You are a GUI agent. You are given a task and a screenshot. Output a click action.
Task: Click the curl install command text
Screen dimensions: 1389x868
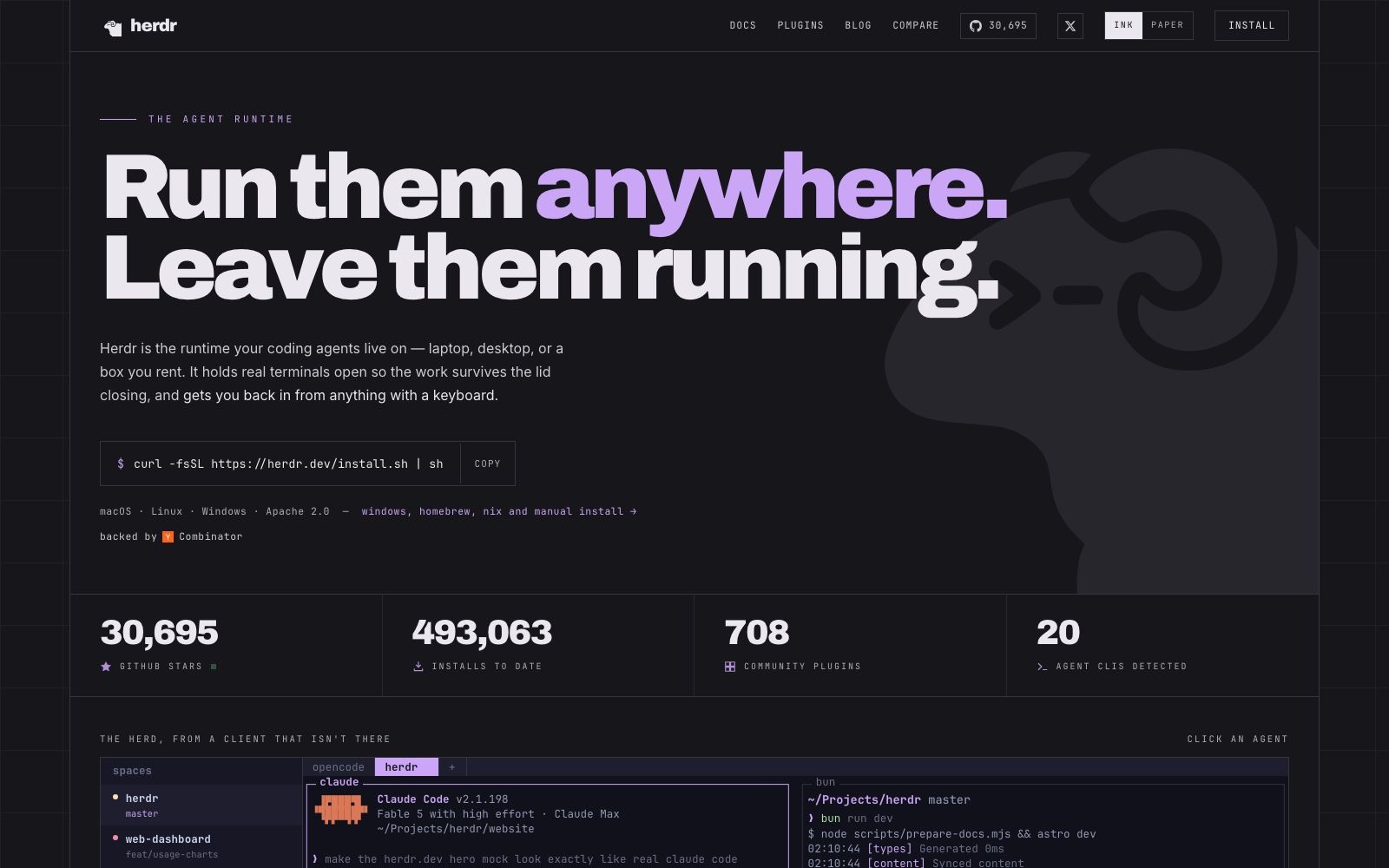[288, 464]
